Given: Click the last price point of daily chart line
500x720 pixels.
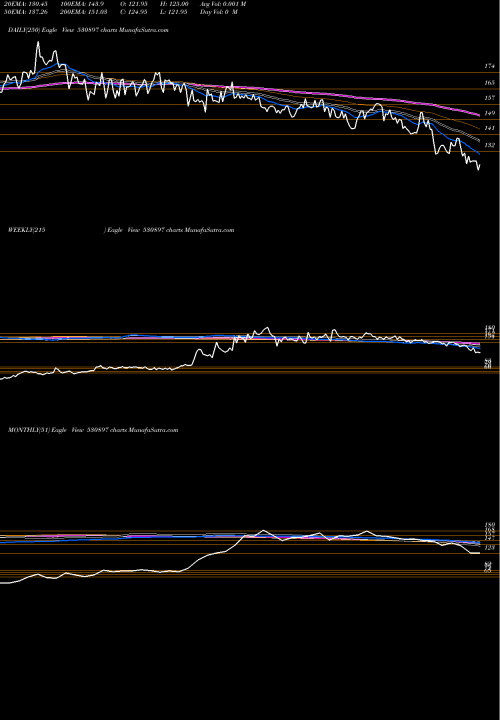Looking at the screenshot, I should [480, 165].
